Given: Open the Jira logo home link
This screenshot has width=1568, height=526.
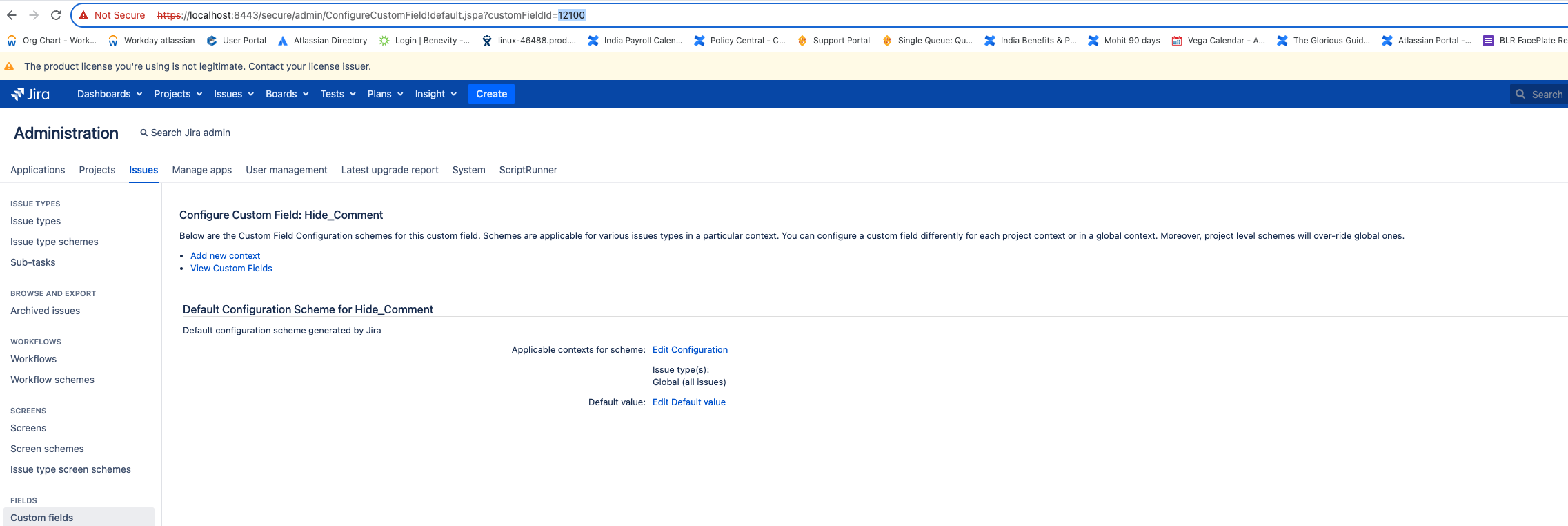Looking at the screenshot, I should coord(30,94).
